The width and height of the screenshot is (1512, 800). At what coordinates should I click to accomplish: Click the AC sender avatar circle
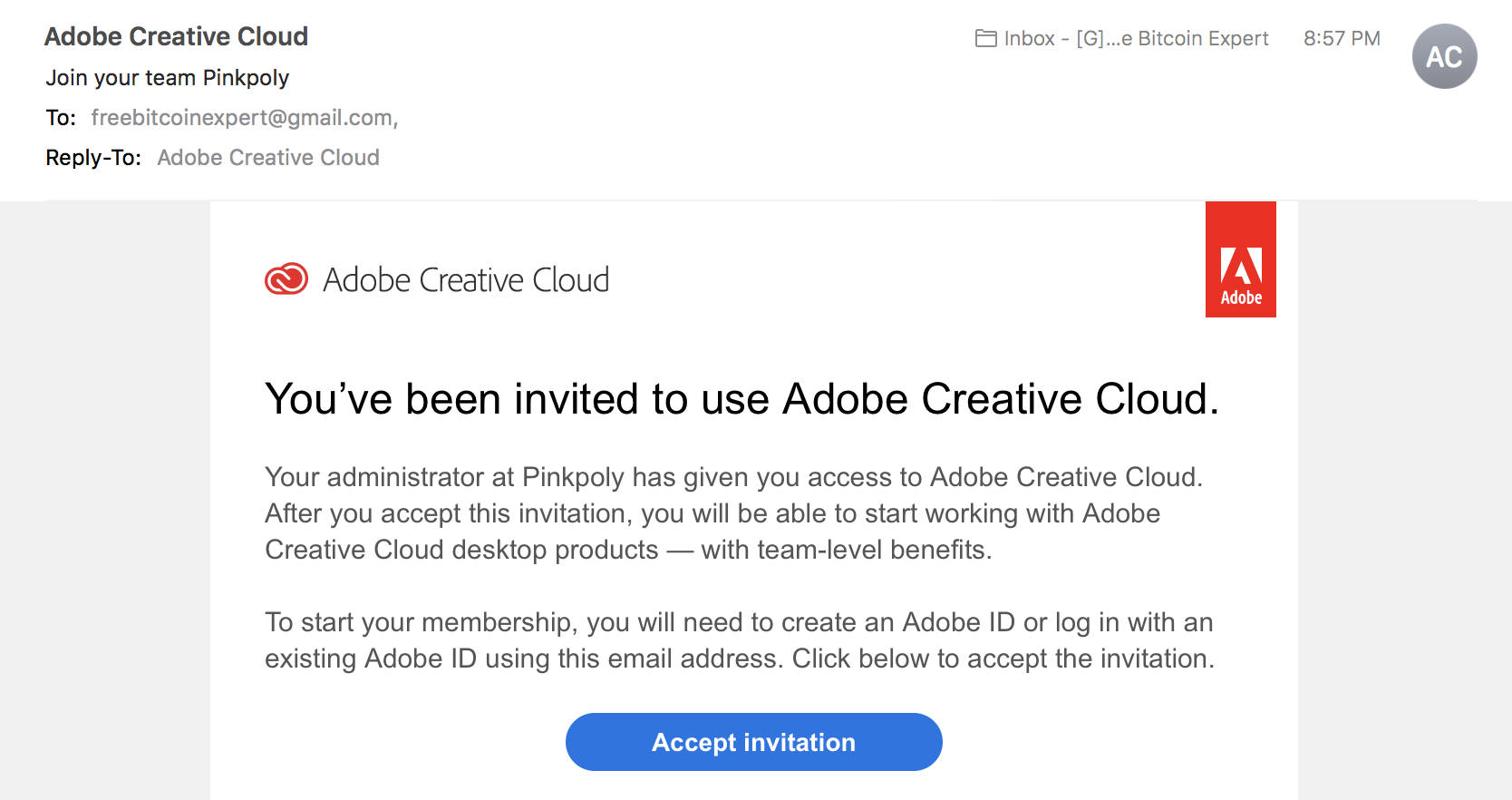coord(1444,56)
